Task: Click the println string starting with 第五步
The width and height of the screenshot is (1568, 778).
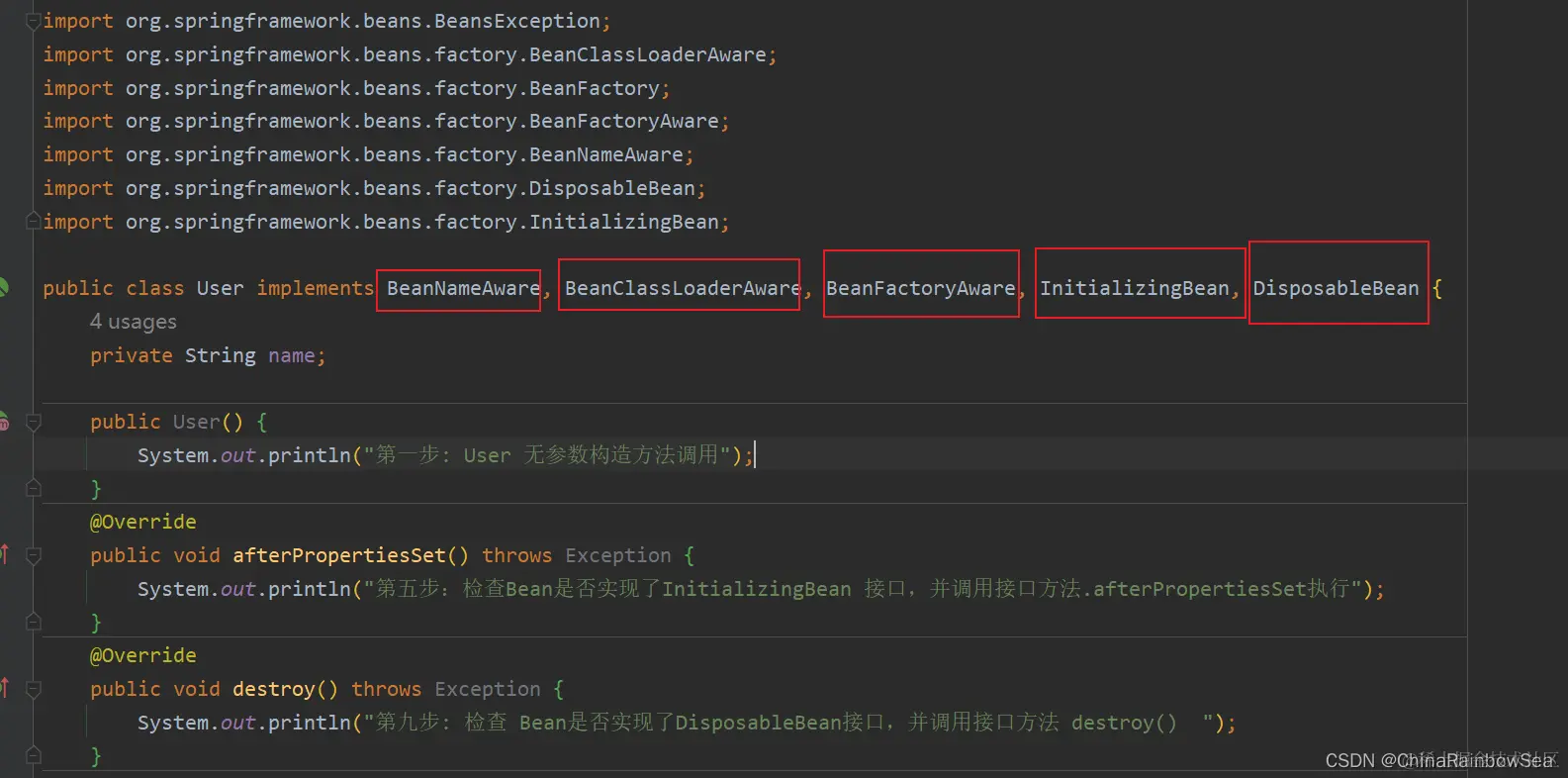Action: (863, 589)
